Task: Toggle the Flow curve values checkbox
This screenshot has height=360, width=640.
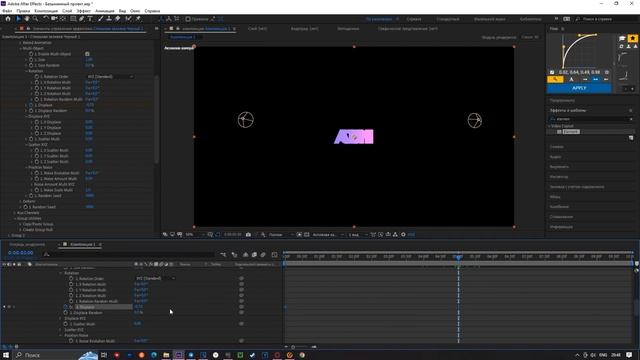Action: [x=552, y=72]
